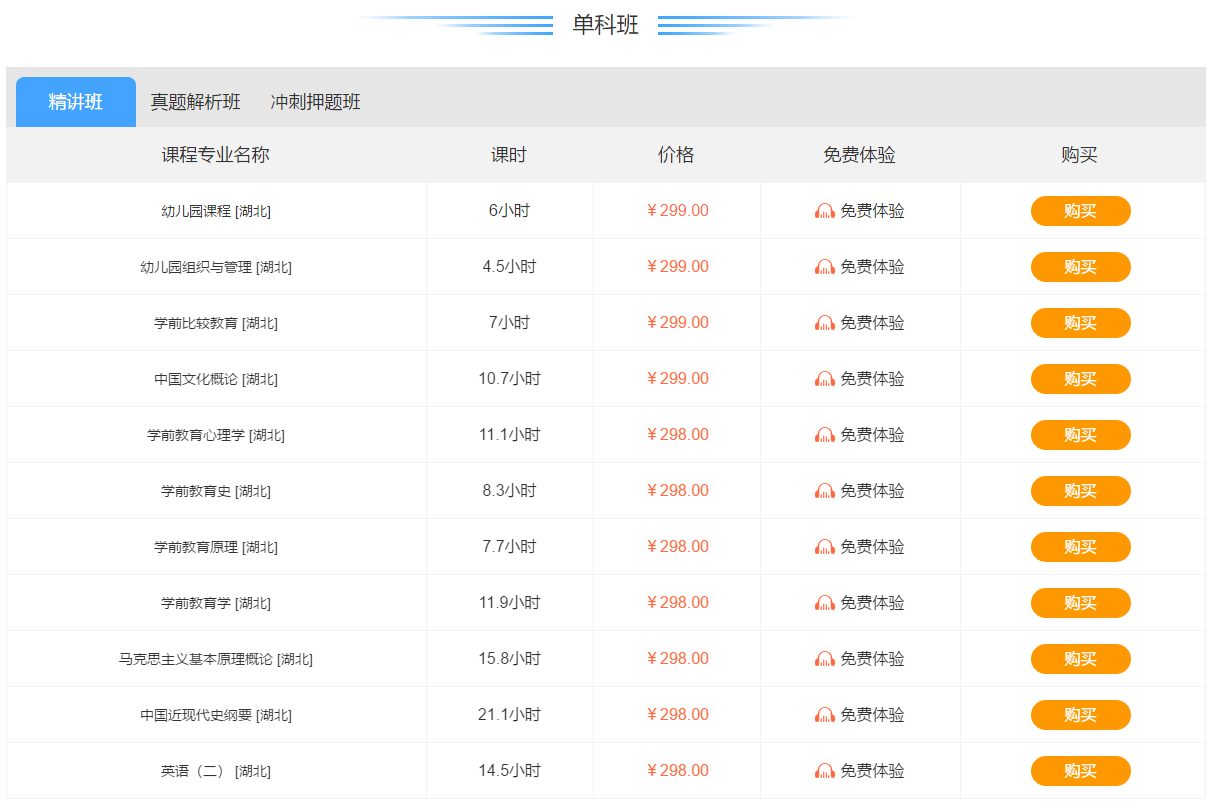Click ￥299.00 price in 幼儿园课程 row
The height and width of the screenshot is (812, 1212).
(x=677, y=211)
